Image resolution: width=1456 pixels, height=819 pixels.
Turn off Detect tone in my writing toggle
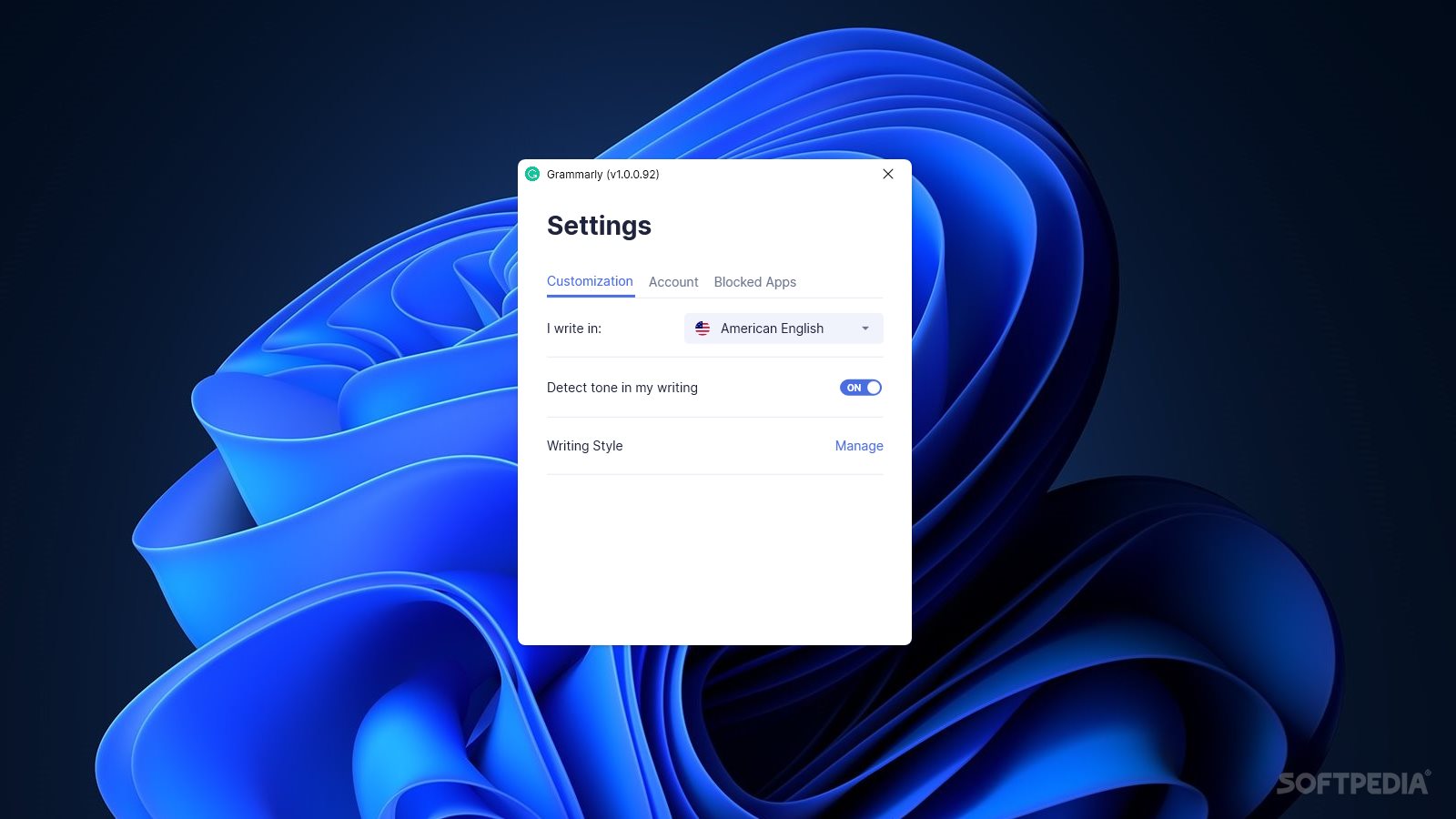[x=861, y=388]
